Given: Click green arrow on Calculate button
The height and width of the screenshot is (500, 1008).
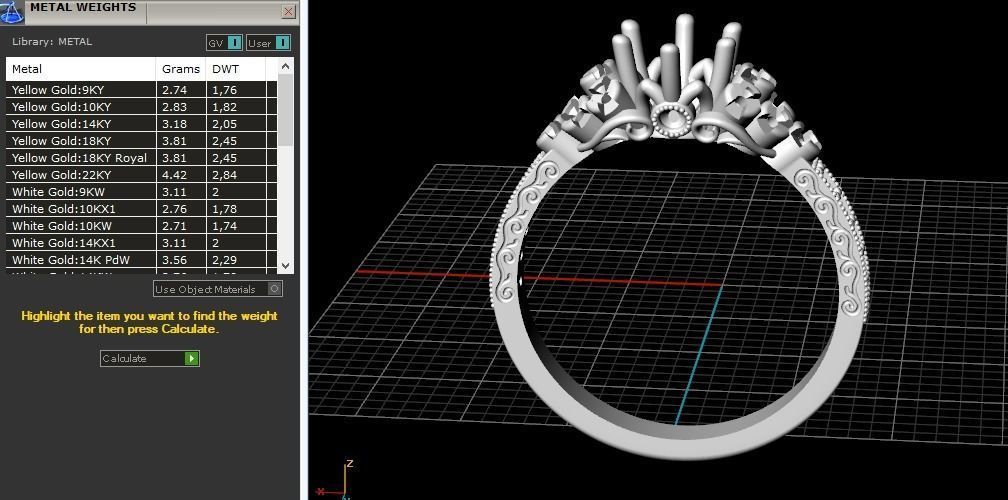Looking at the screenshot, I should [x=192, y=359].
